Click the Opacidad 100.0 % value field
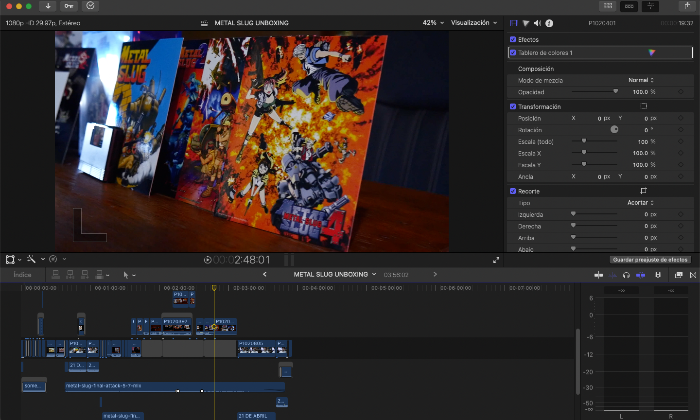The image size is (700, 420). point(644,91)
